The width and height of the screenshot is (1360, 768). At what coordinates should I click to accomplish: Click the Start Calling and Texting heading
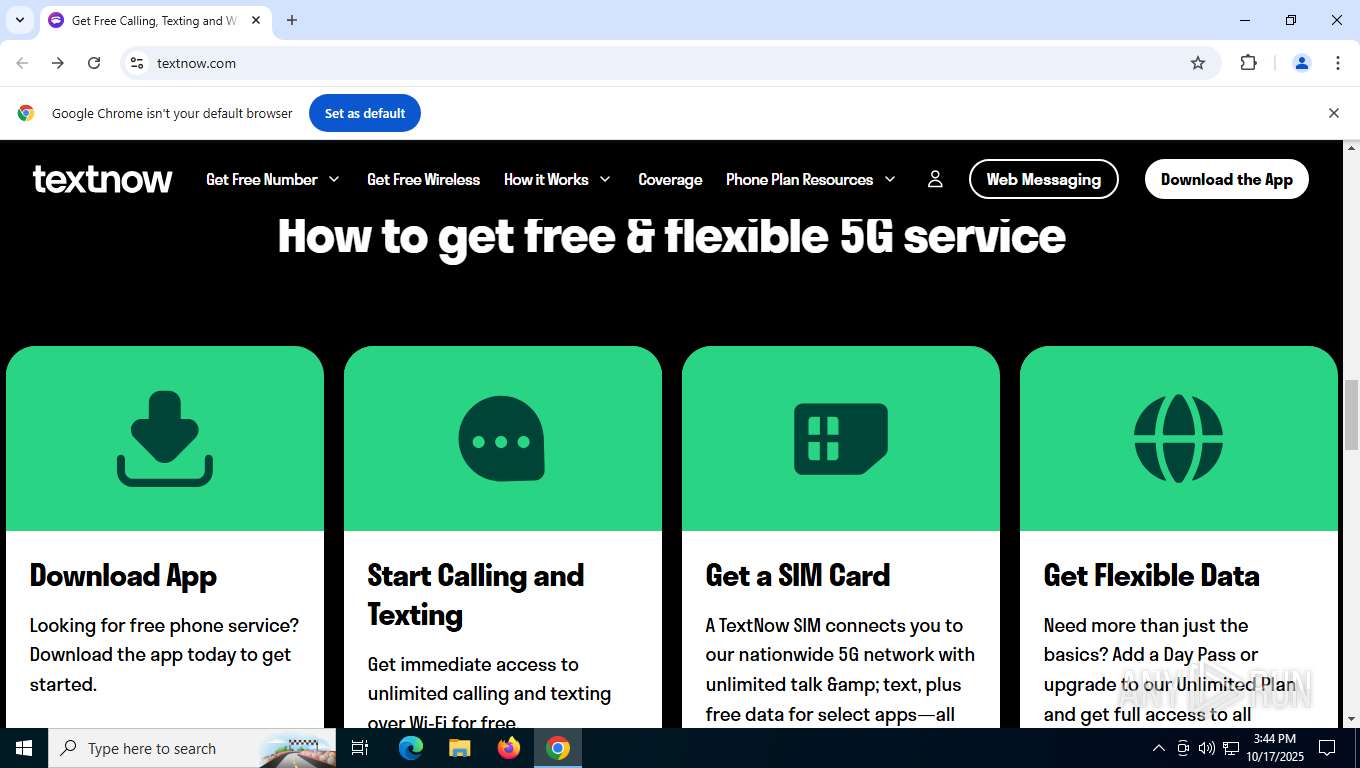tap(476, 594)
